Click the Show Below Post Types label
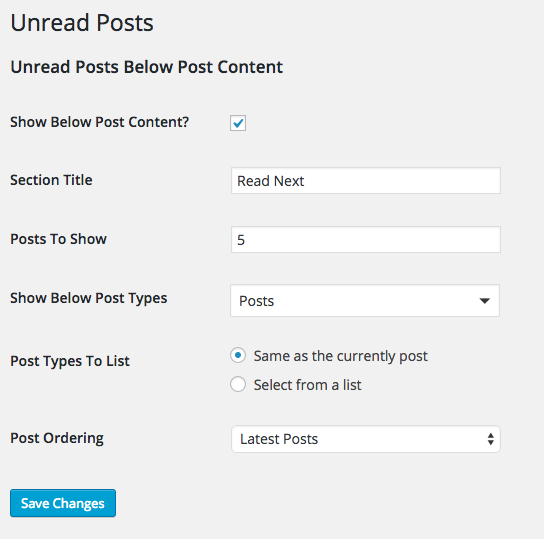The height and width of the screenshot is (539, 544). (x=88, y=298)
